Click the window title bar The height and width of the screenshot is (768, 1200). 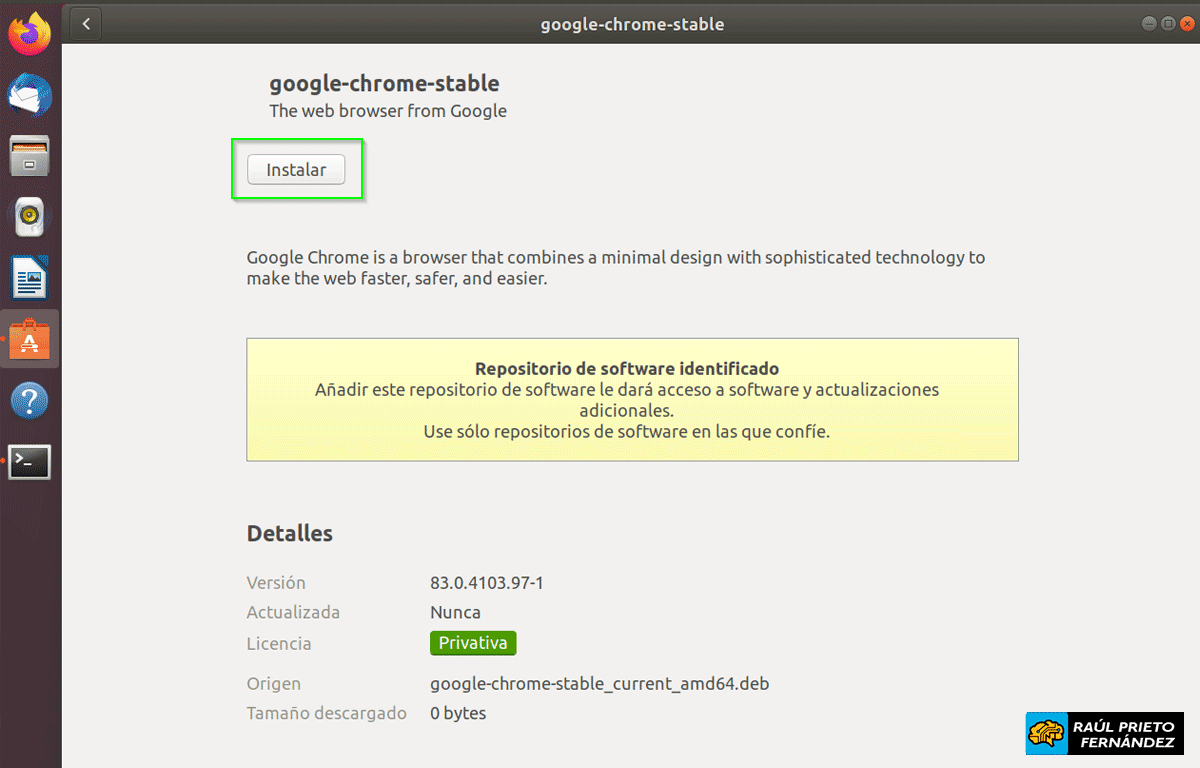point(632,23)
